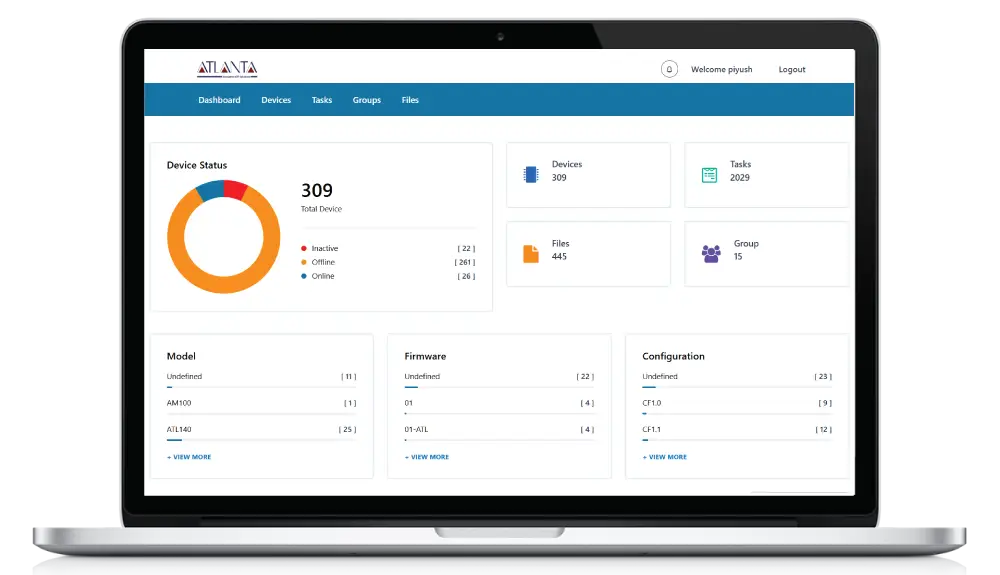Click the Group 15 summary card
Screen dimensions: 1000x575
click(766, 254)
